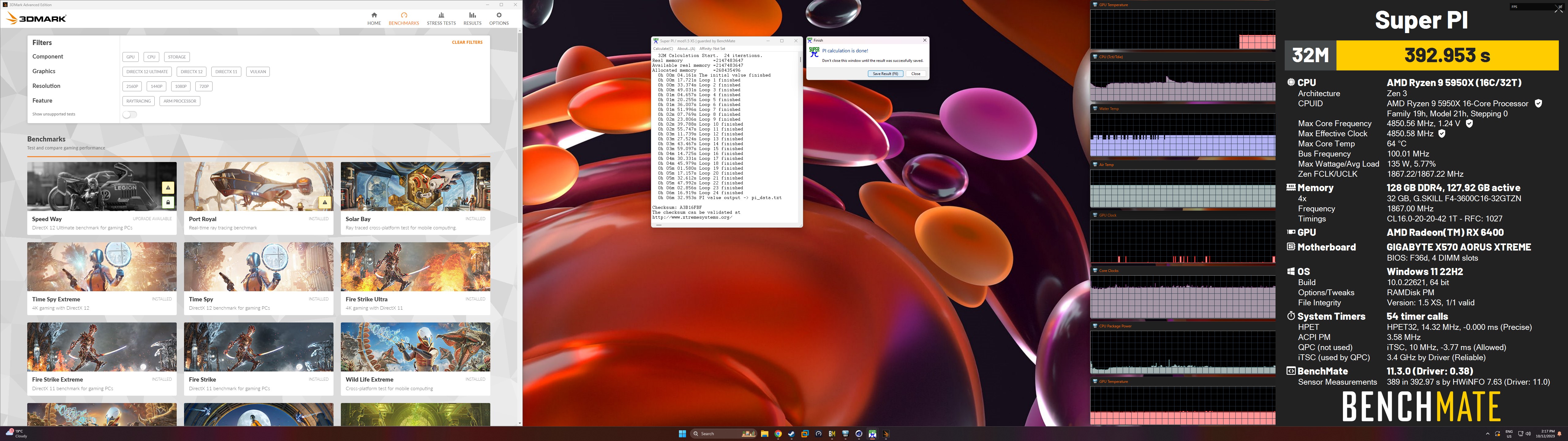The height and width of the screenshot is (441, 1568).
Task: Switch to 3DMark on the taskbar
Action: point(886,434)
